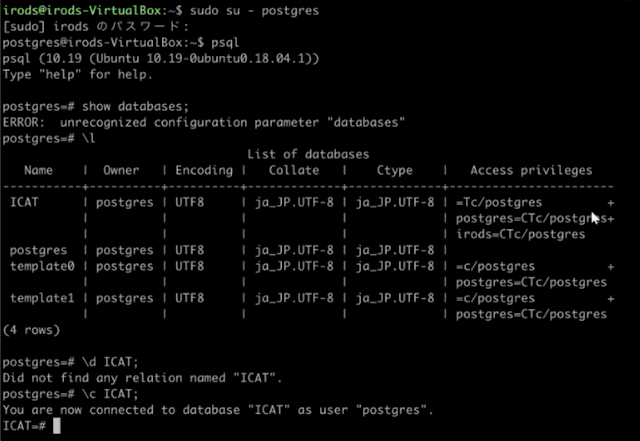Click the 'irods=CTc/postgres' privilege entry
Image resolution: width=640 pixels, height=441 pixels.
click(x=520, y=234)
